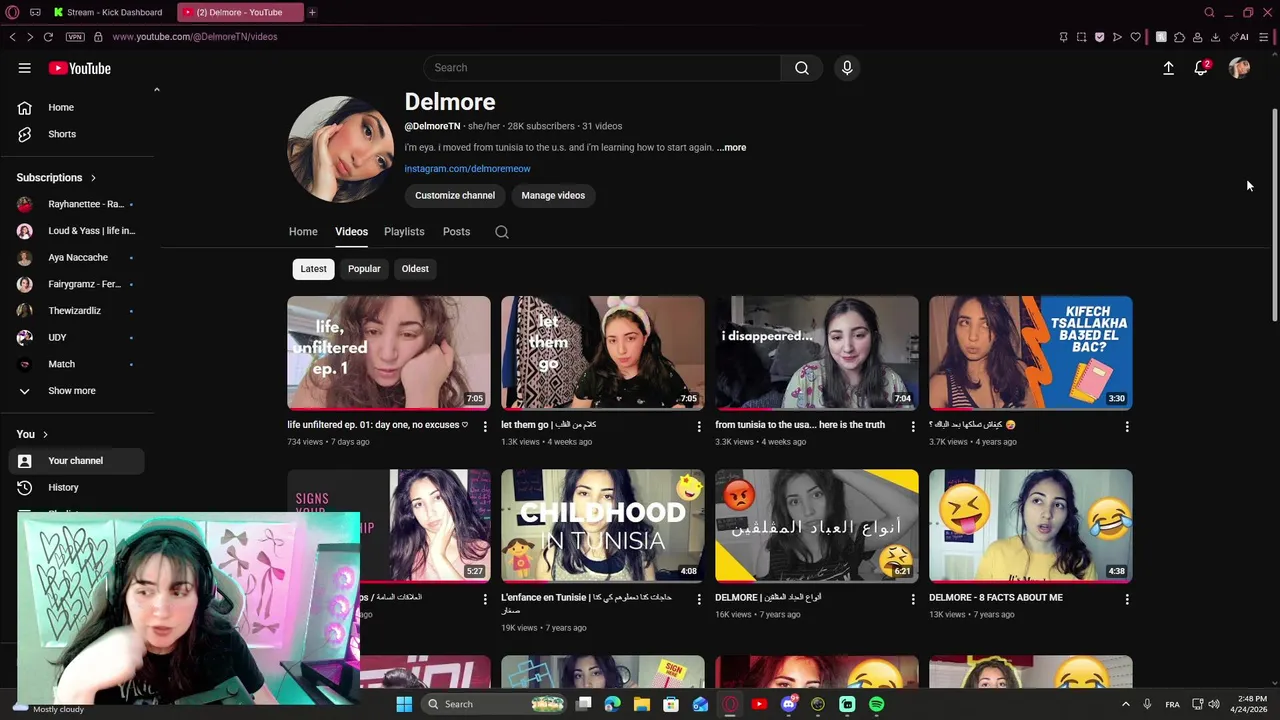Open the GX Corner gamepad icon
The width and height of the screenshot is (1280, 720).
(x=35, y=12)
